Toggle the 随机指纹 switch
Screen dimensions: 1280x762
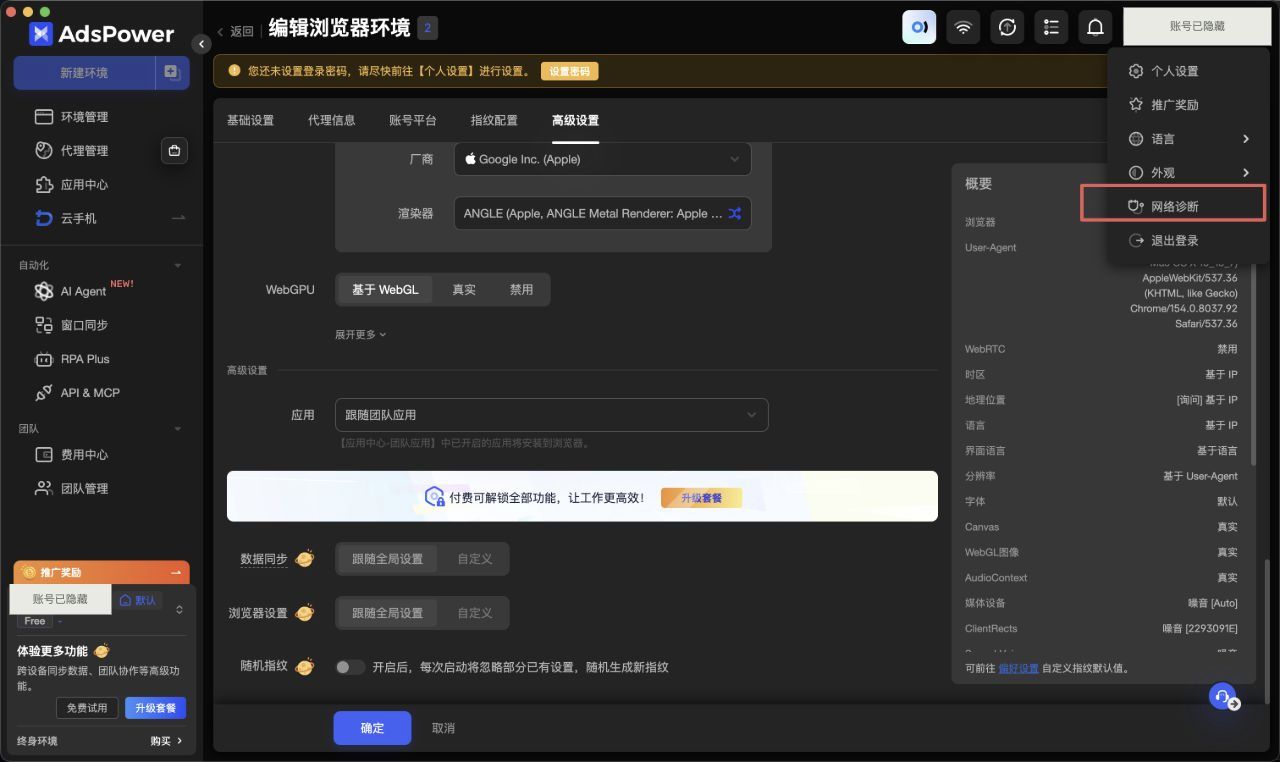350,667
